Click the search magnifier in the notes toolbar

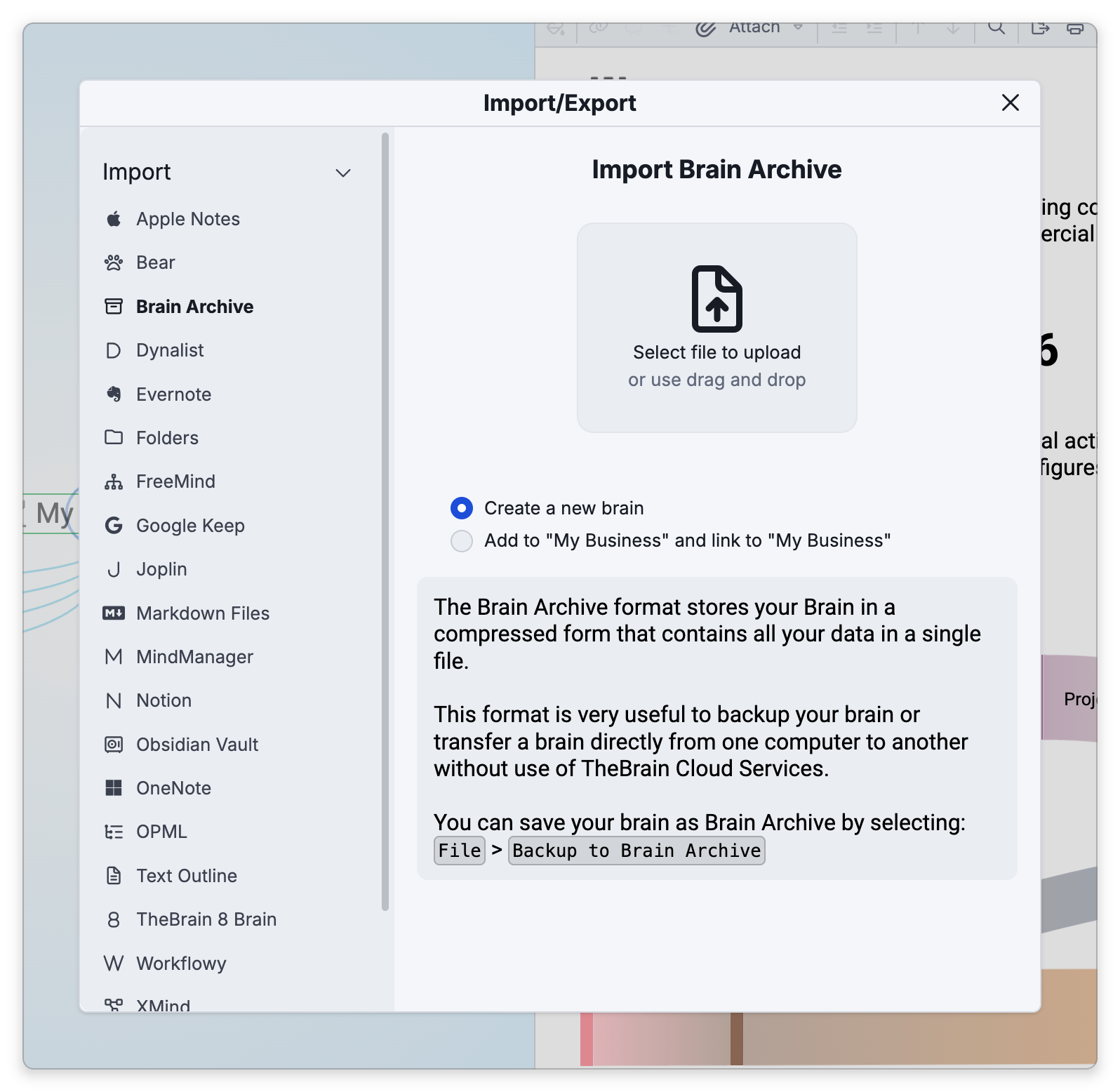(x=996, y=28)
